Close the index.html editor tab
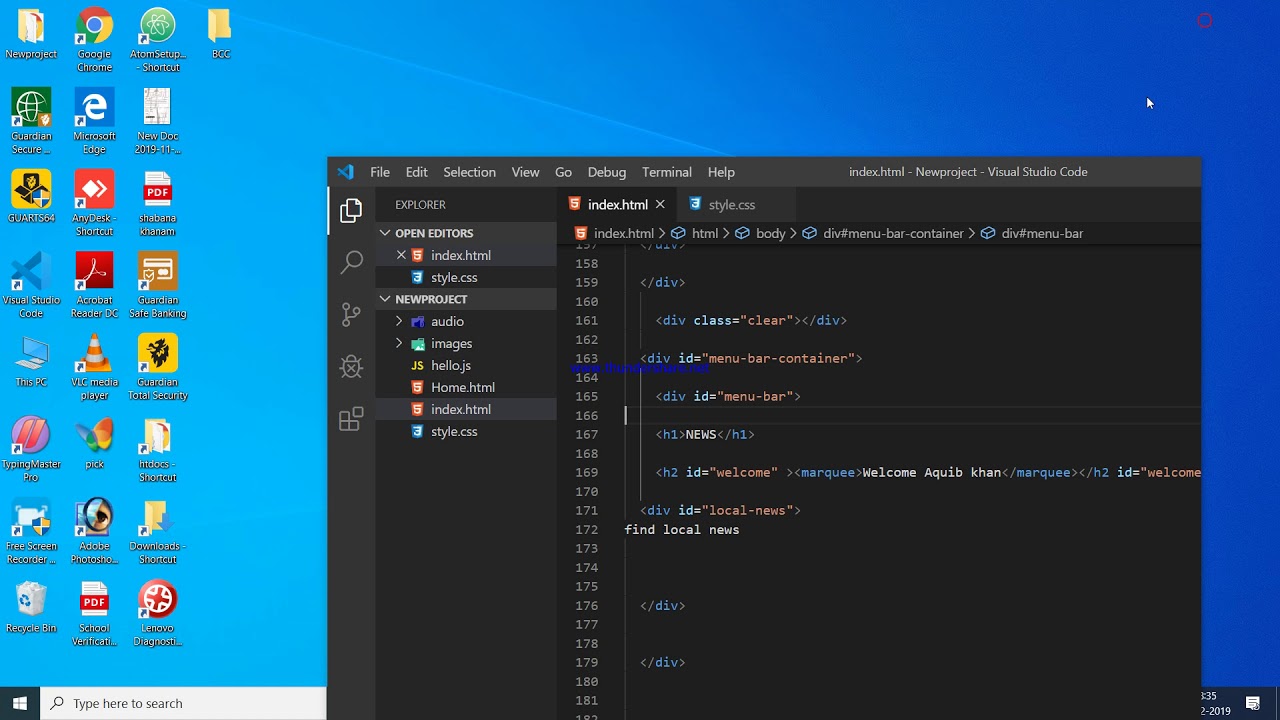 tap(660, 204)
